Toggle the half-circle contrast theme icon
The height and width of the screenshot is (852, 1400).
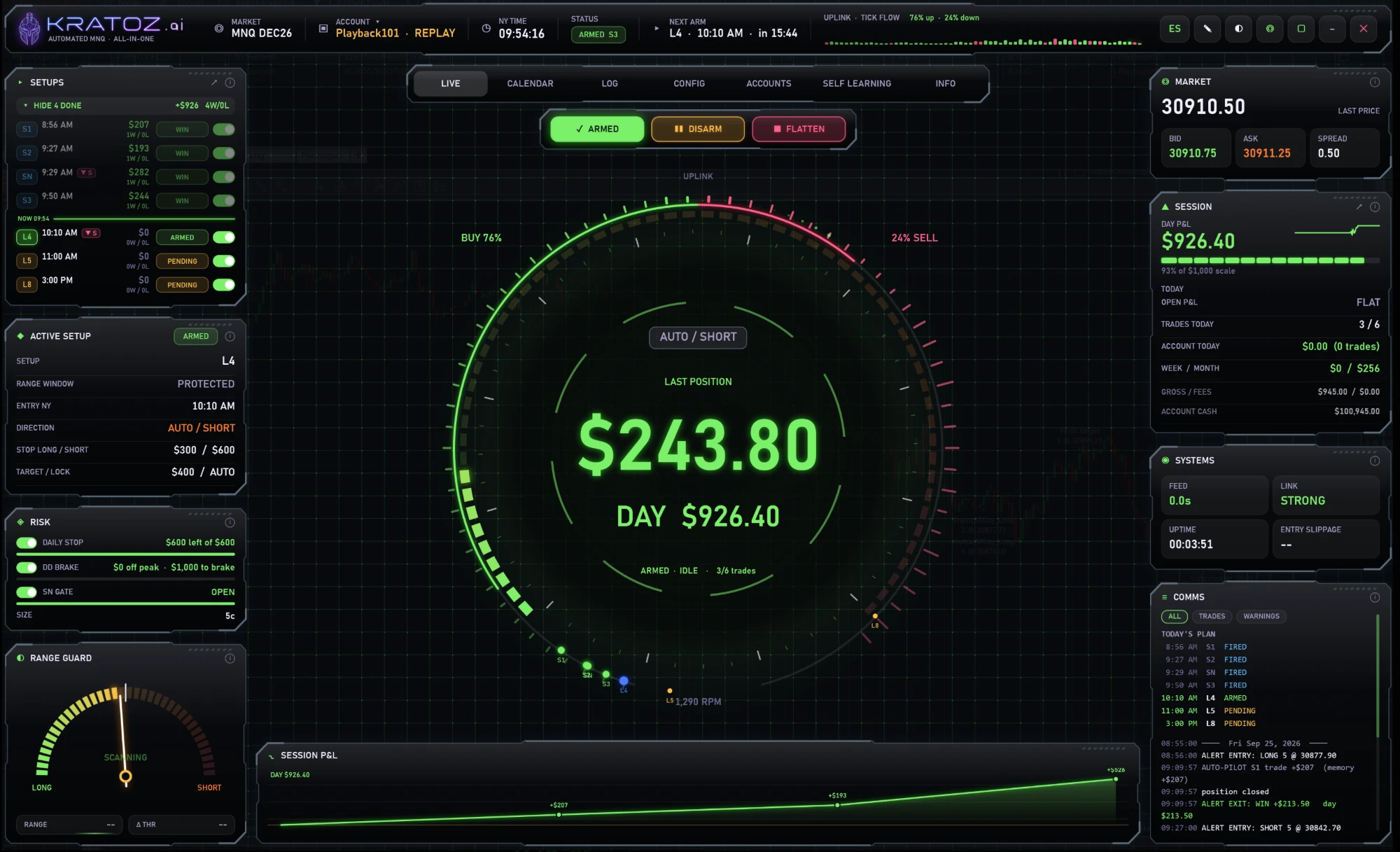click(1239, 29)
